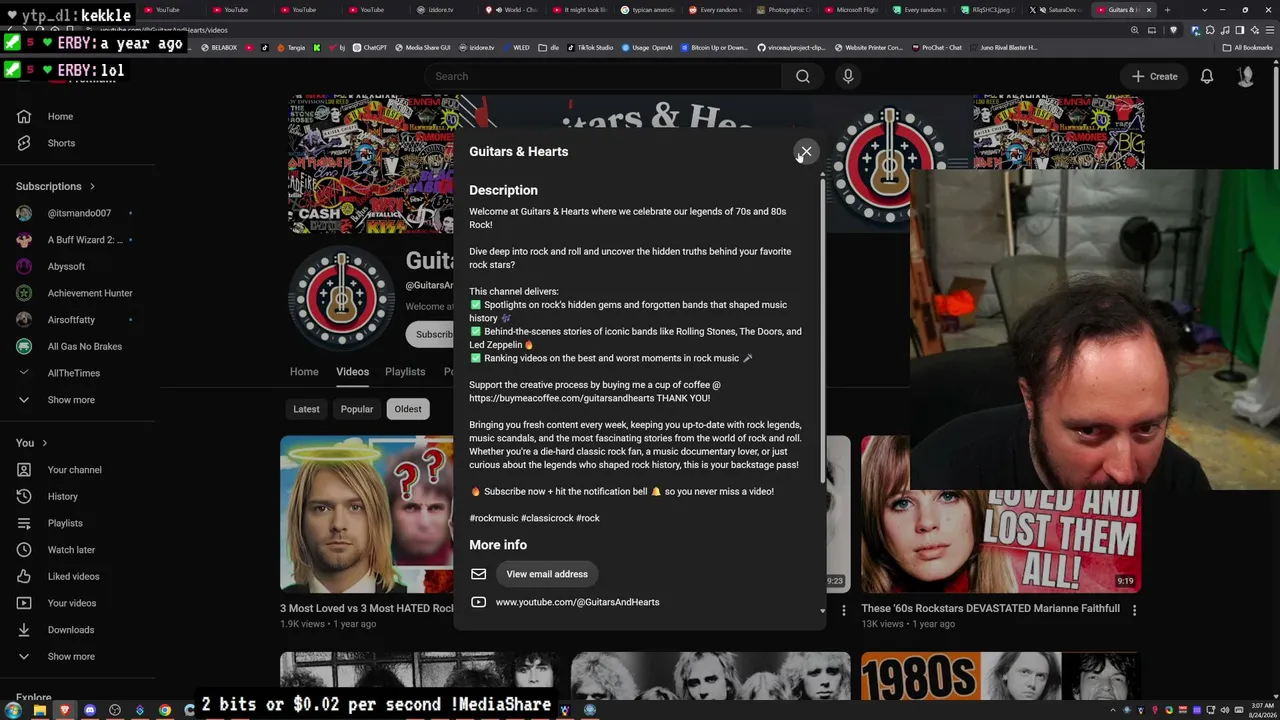The width and height of the screenshot is (1280, 720).
Task: Open the buymeacoffee.com/guitarsandhearts link
Action: 562,398
